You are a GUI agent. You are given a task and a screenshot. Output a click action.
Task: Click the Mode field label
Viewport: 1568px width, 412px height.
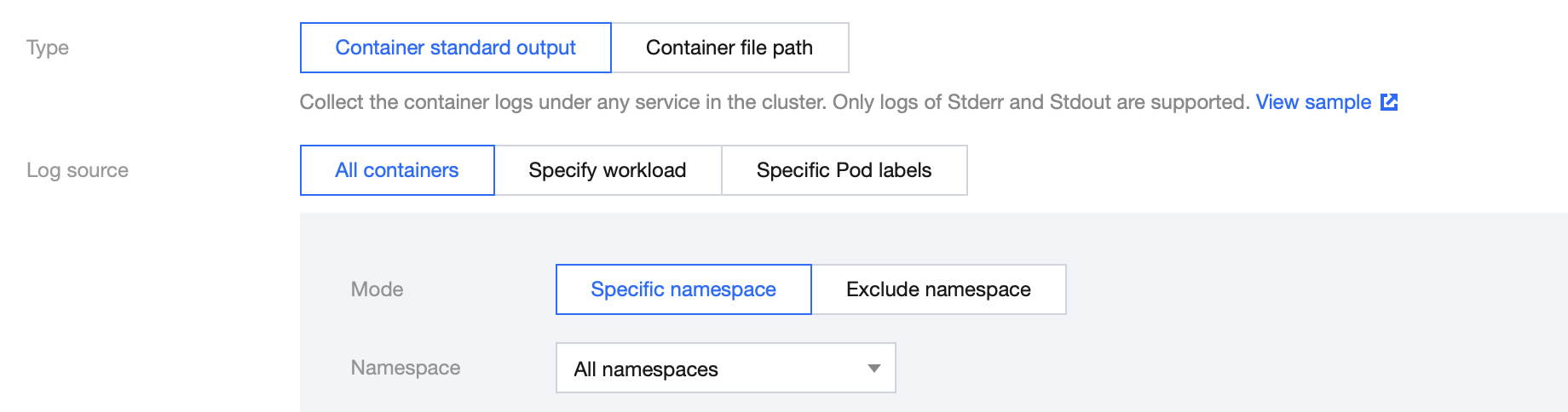378,289
